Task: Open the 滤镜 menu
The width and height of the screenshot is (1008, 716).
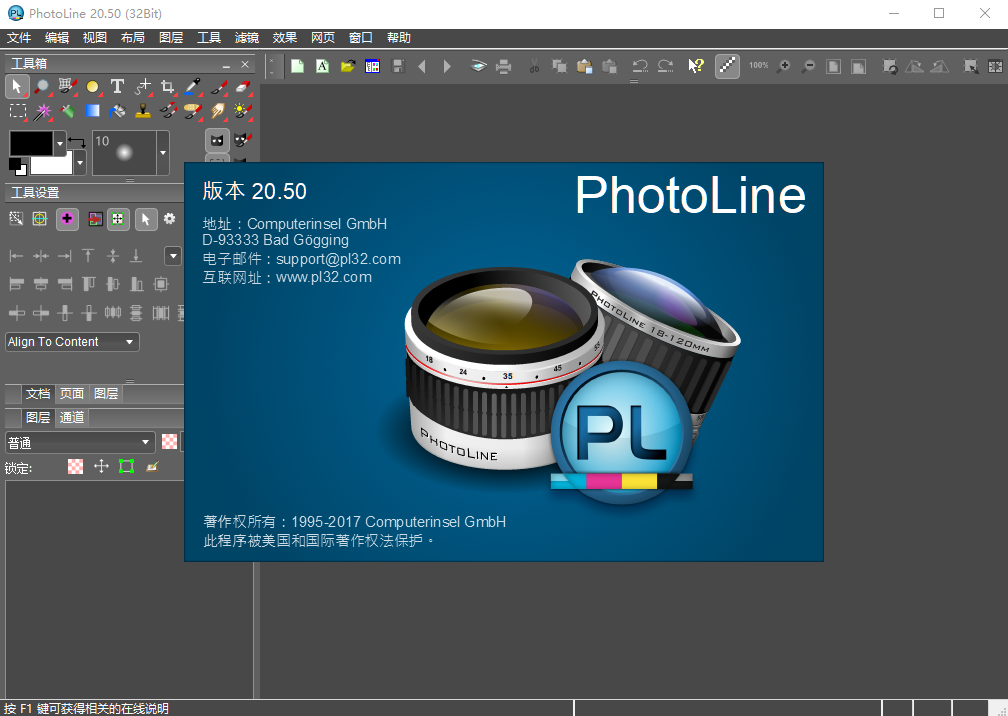Action: (246, 37)
